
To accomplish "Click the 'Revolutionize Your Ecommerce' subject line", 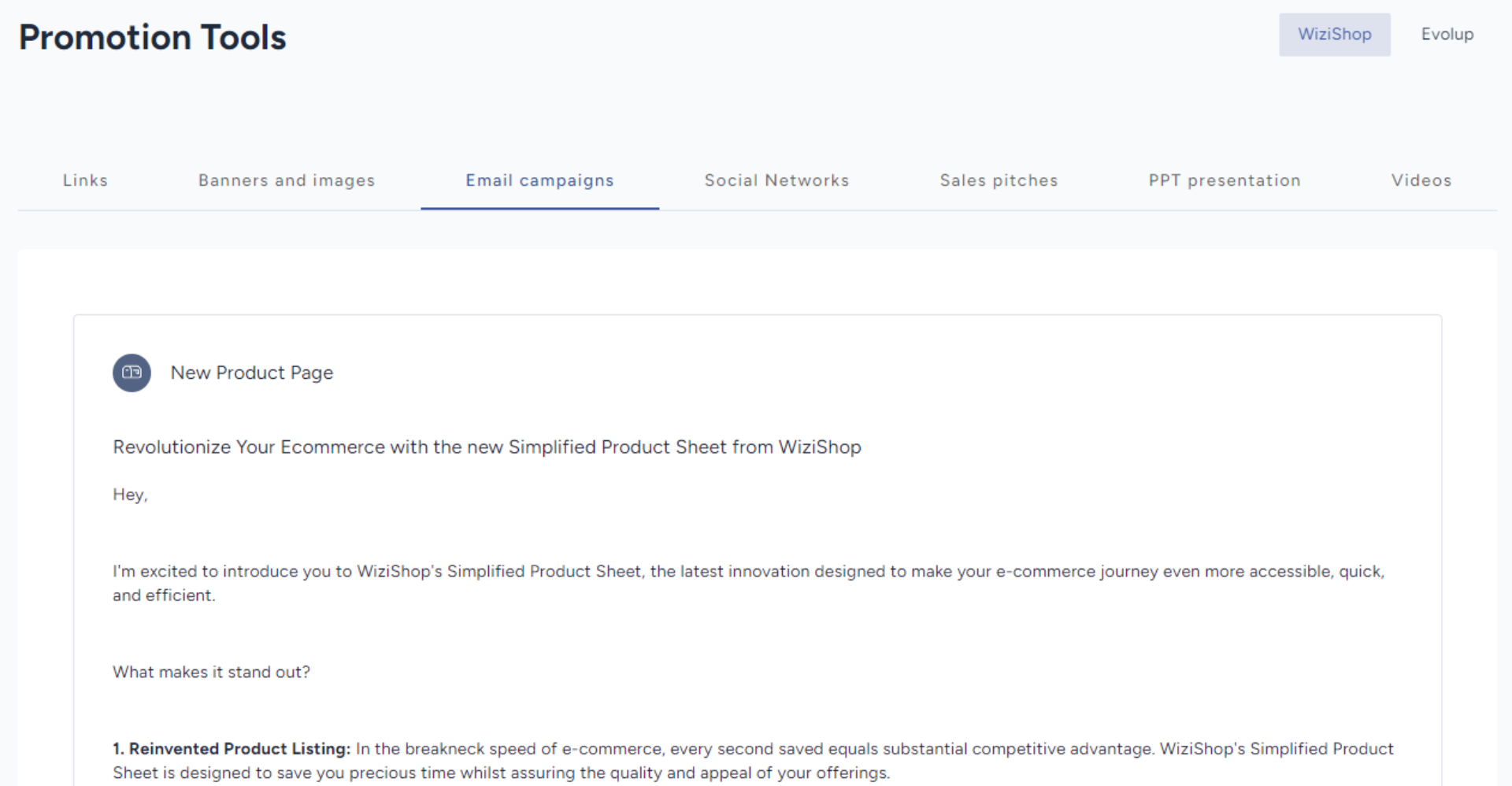I will (487, 447).
